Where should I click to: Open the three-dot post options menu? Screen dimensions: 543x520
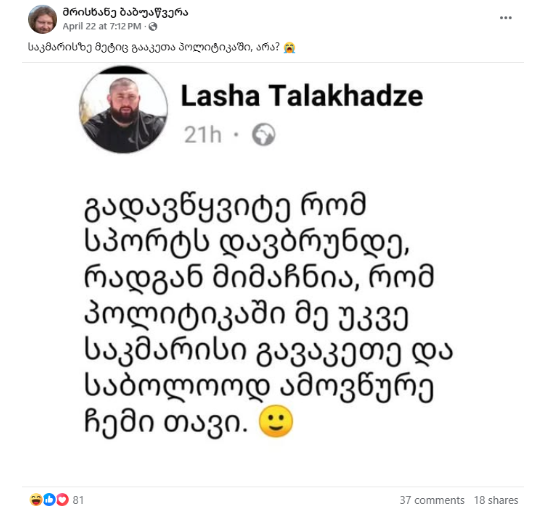point(506,18)
